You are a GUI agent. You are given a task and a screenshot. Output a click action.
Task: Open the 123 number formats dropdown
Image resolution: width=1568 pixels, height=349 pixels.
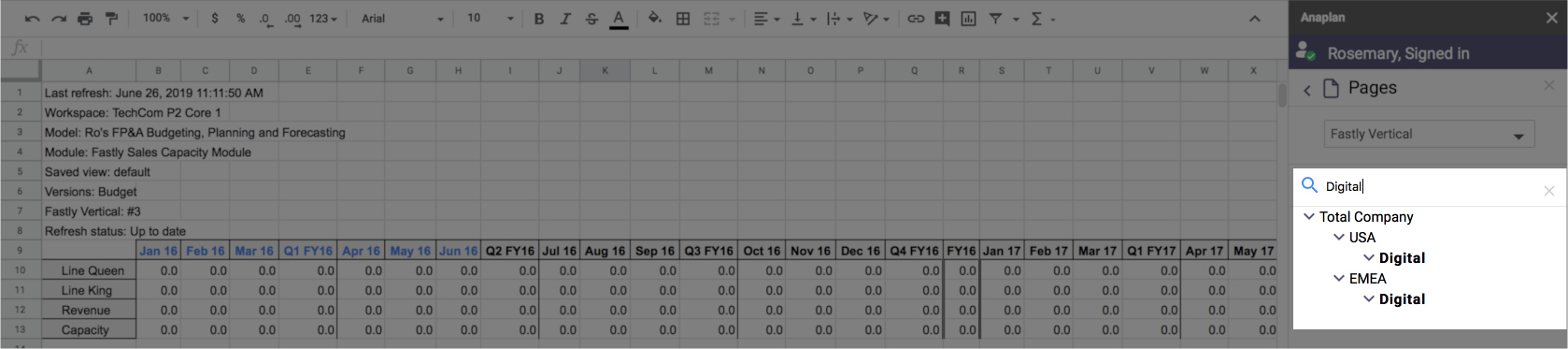(323, 19)
